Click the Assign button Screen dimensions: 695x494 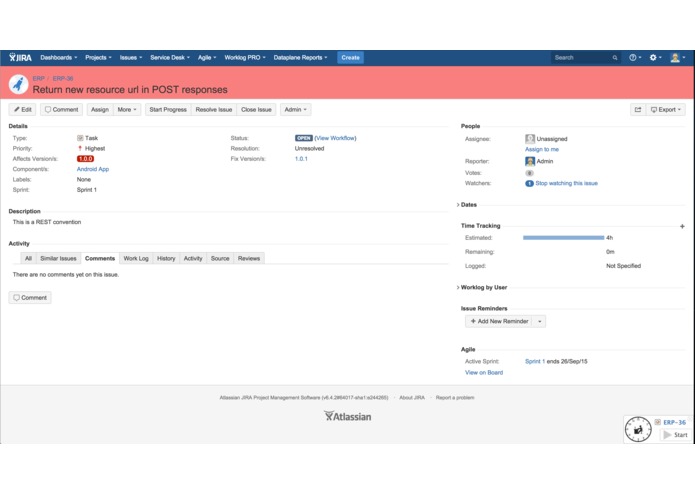click(100, 109)
